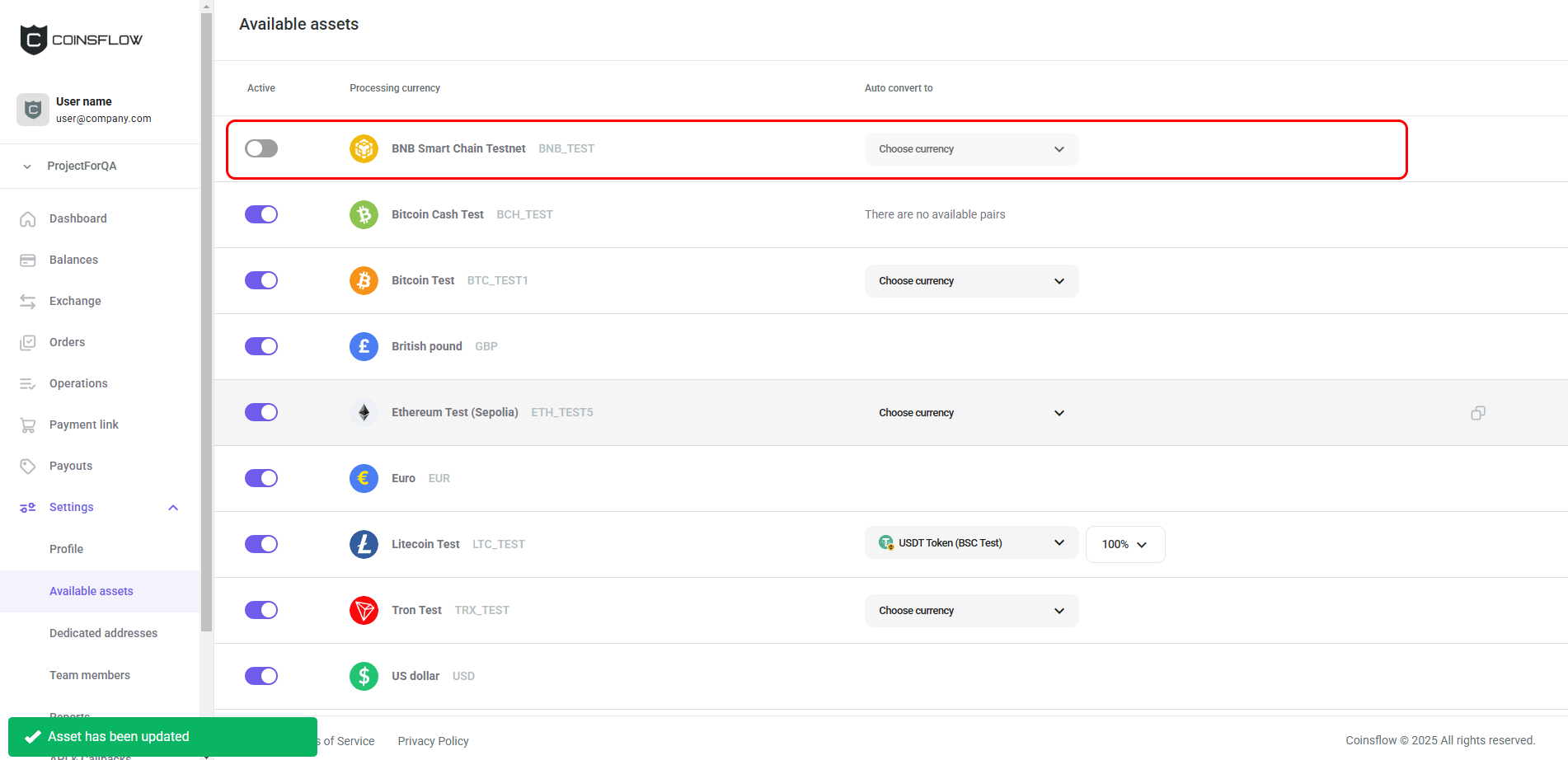Open the Dashboard from the sidebar

click(x=77, y=218)
